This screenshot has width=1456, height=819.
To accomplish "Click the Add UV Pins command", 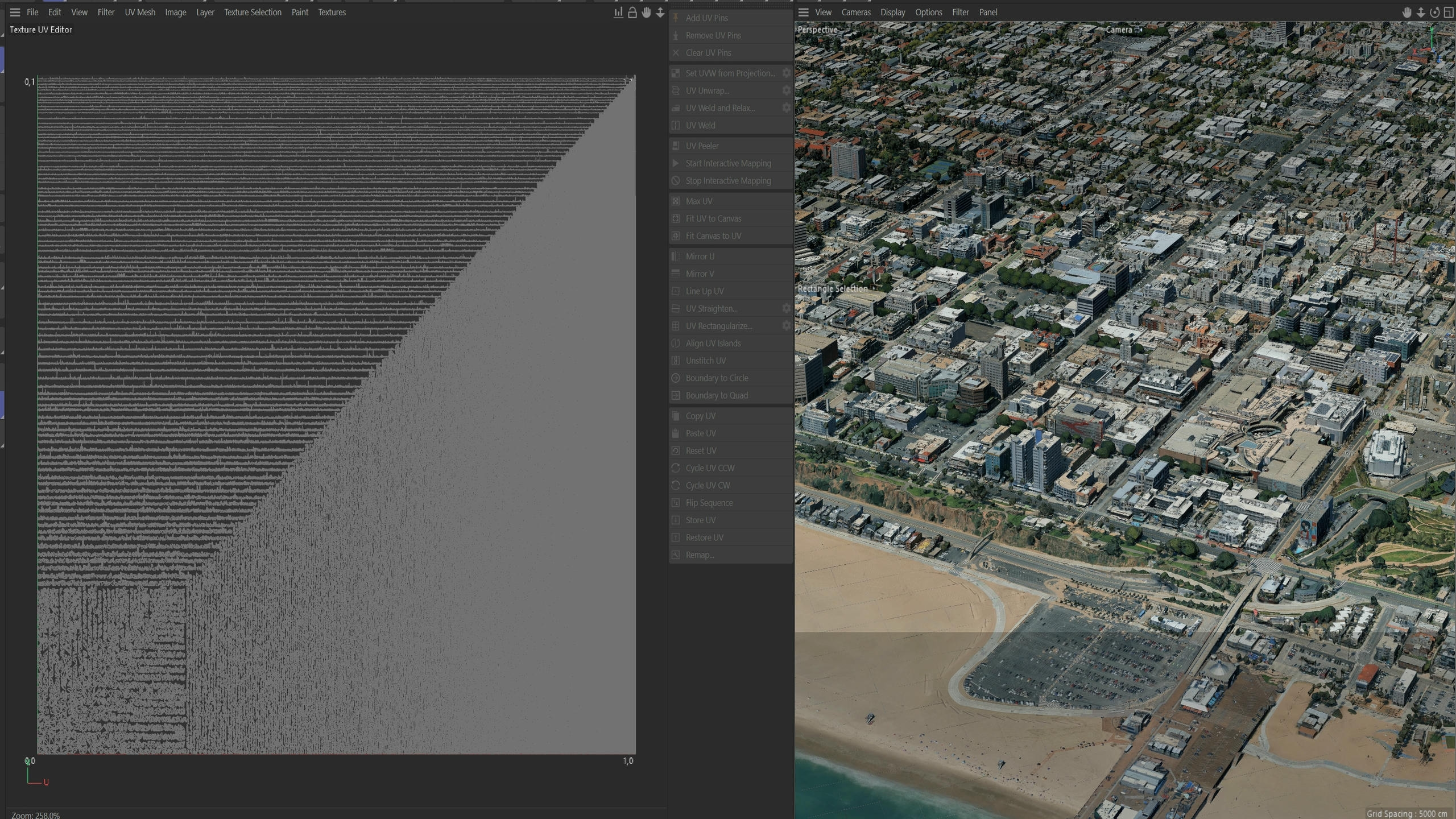I will 731,18.
